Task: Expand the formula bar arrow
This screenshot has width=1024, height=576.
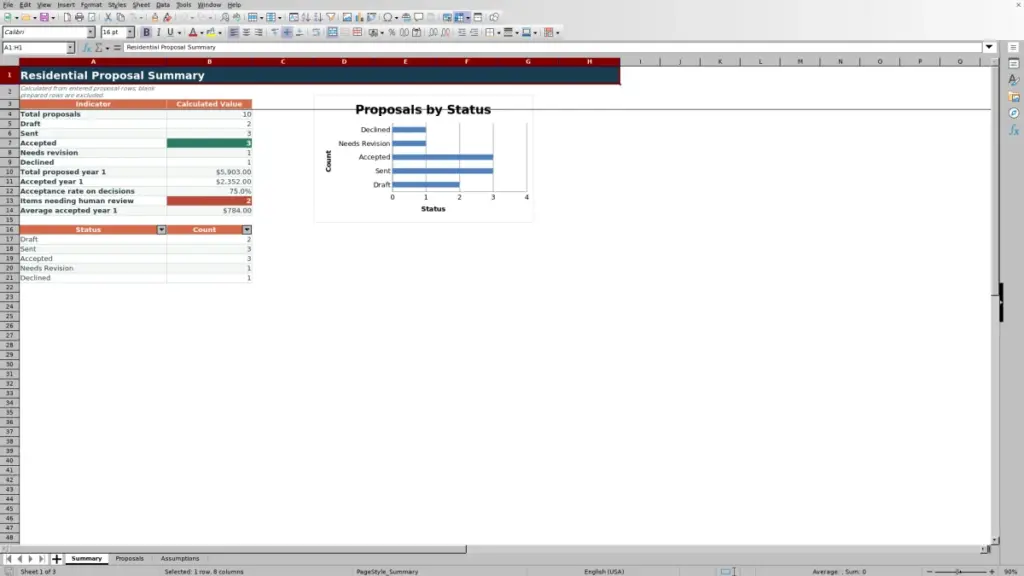Action: 989,47
